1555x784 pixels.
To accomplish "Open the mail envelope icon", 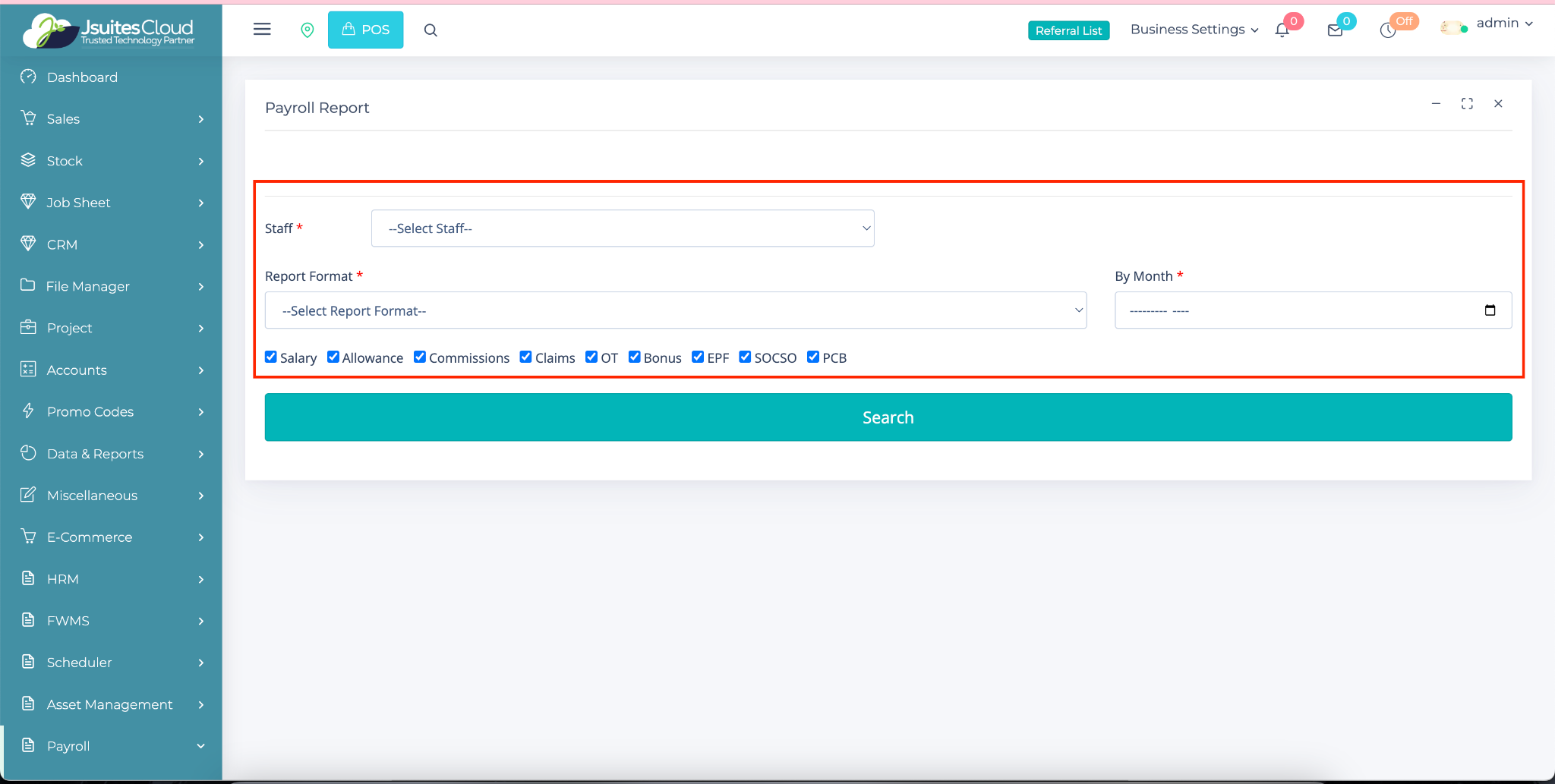I will pos(1335,30).
